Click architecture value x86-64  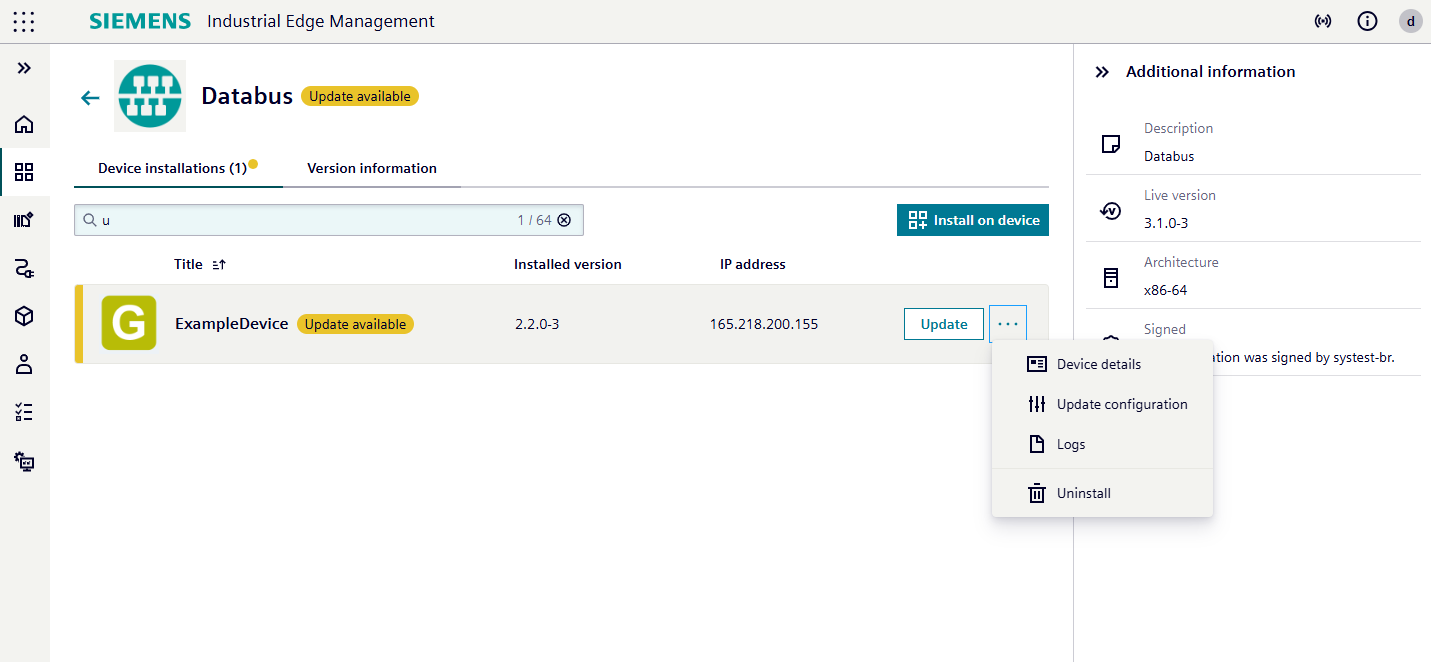point(1166,290)
